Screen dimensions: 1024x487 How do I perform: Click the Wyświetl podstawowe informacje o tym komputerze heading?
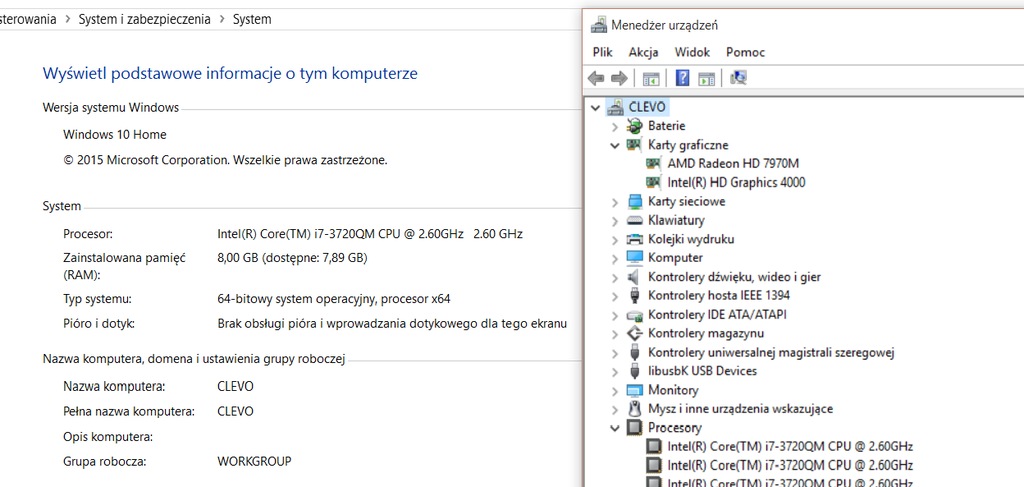(x=230, y=73)
